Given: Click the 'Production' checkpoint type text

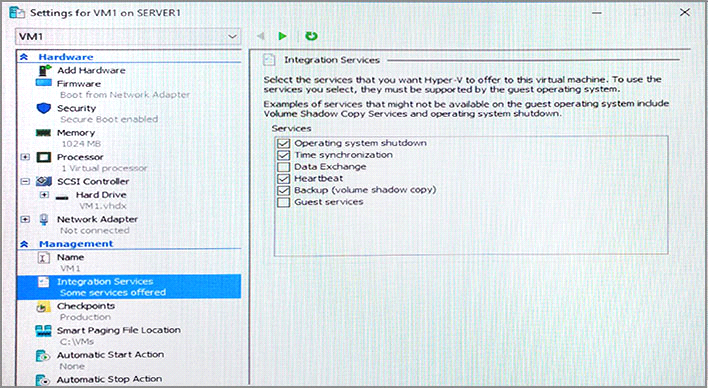Looking at the screenshot, I should [x=85, y=317].
